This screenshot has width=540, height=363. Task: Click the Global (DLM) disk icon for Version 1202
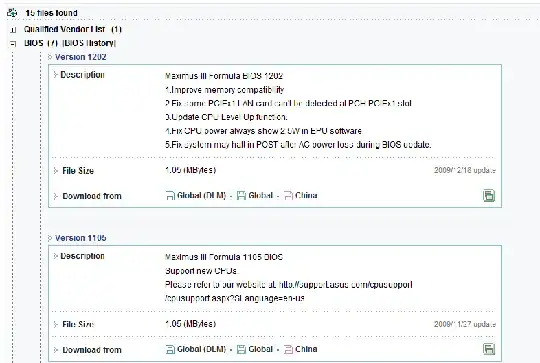170,196
